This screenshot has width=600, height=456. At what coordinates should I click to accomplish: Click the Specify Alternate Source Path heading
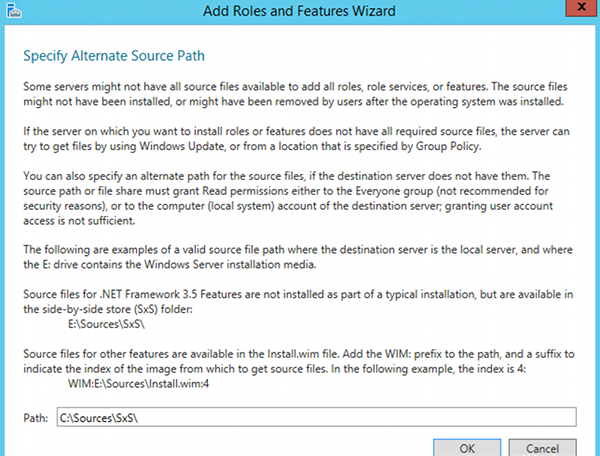coord(114,56)
